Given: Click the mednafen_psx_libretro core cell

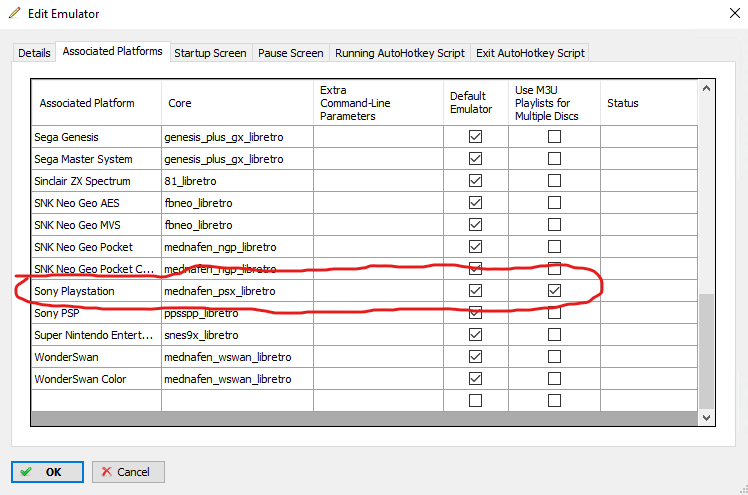Looking at the screenshot, I should pyautogui.click(x=238, y=290).
